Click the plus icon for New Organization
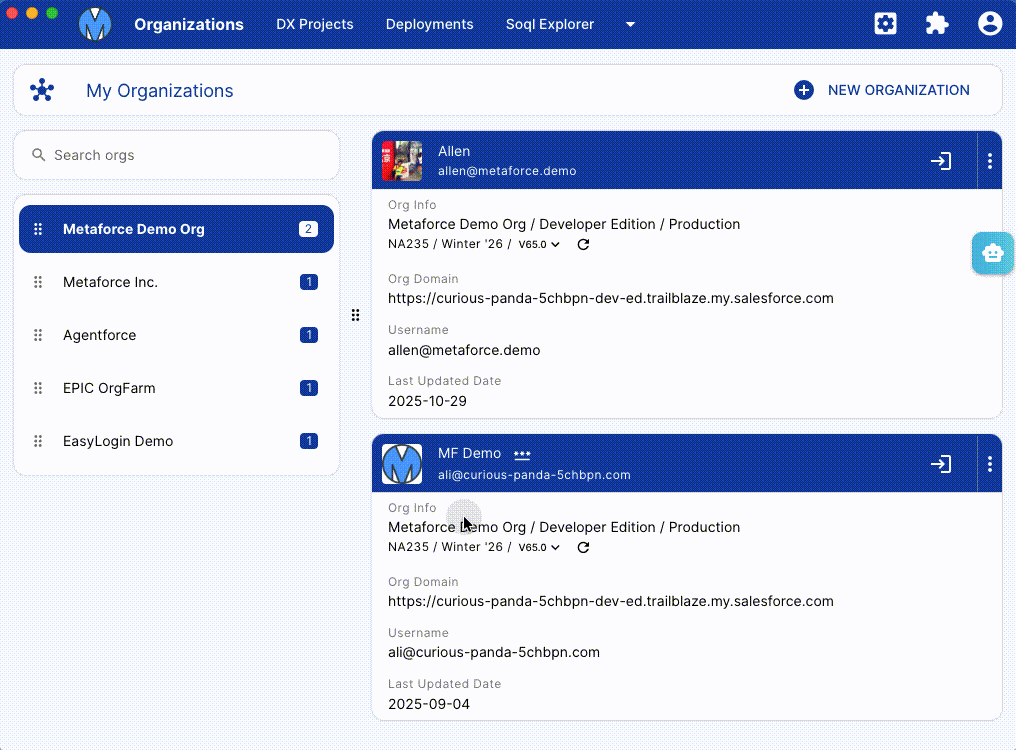 coord(803,90)
